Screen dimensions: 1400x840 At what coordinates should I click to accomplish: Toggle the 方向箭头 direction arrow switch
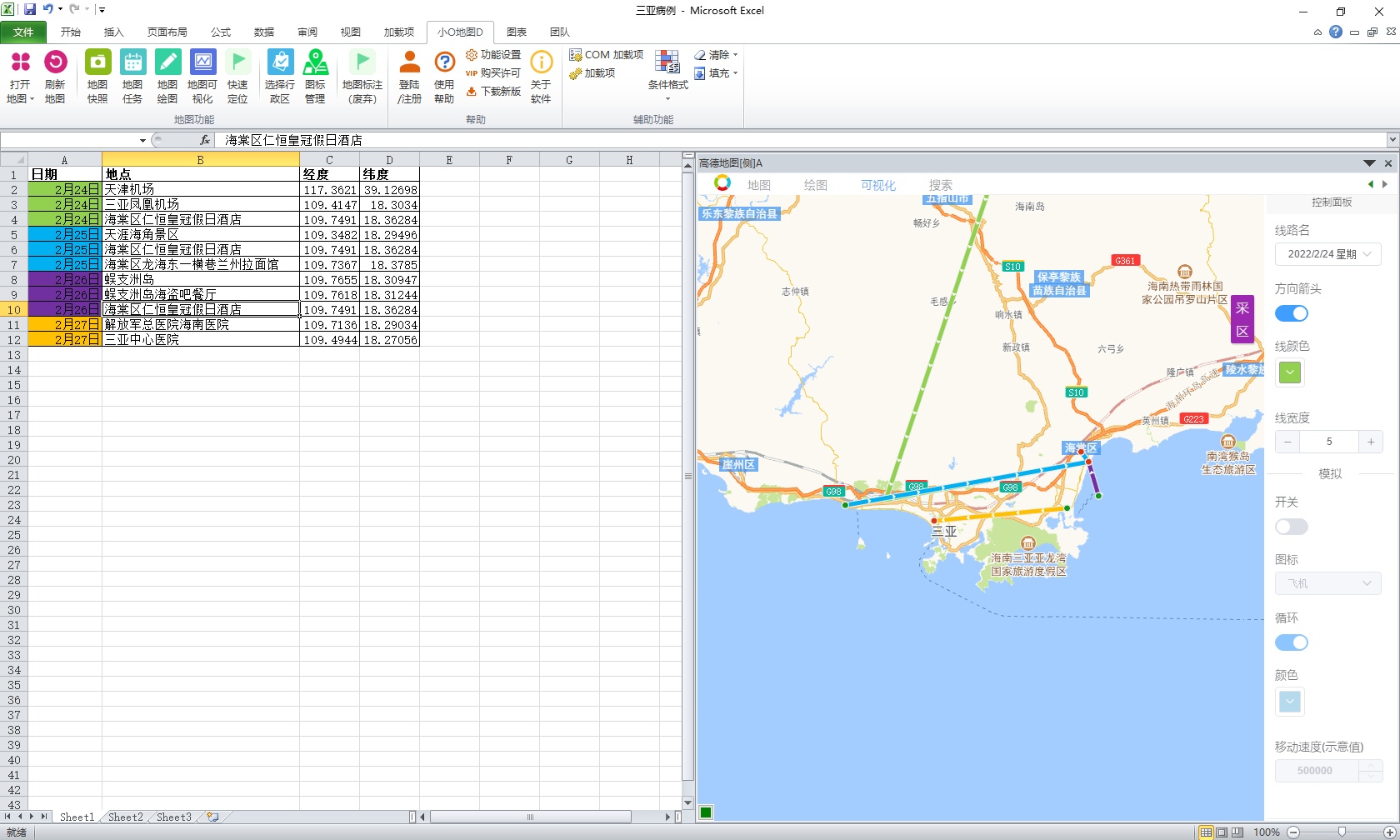1291,313
